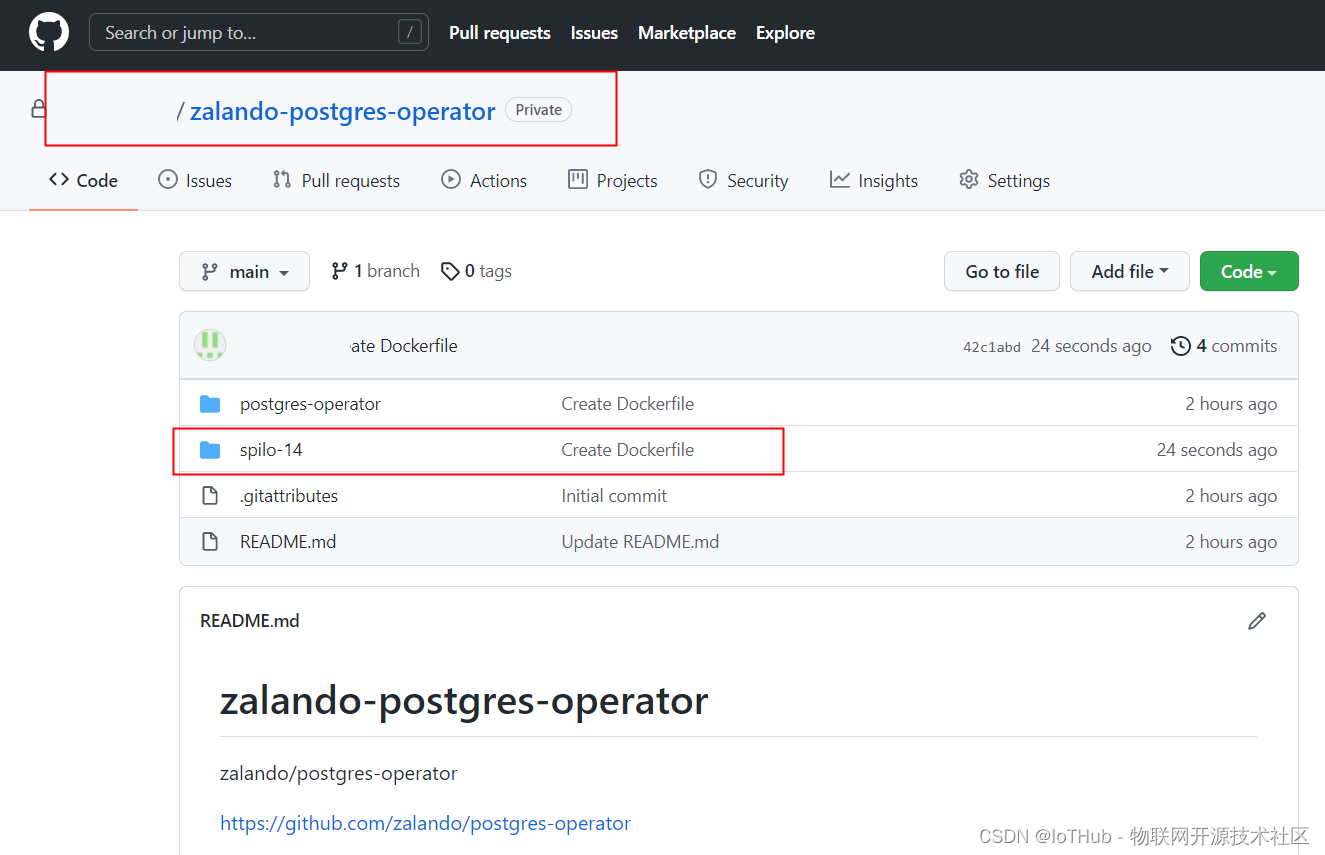Click the zalando-postgres-operator README heading
1325x855 pixels.
(x=464, y=700)
